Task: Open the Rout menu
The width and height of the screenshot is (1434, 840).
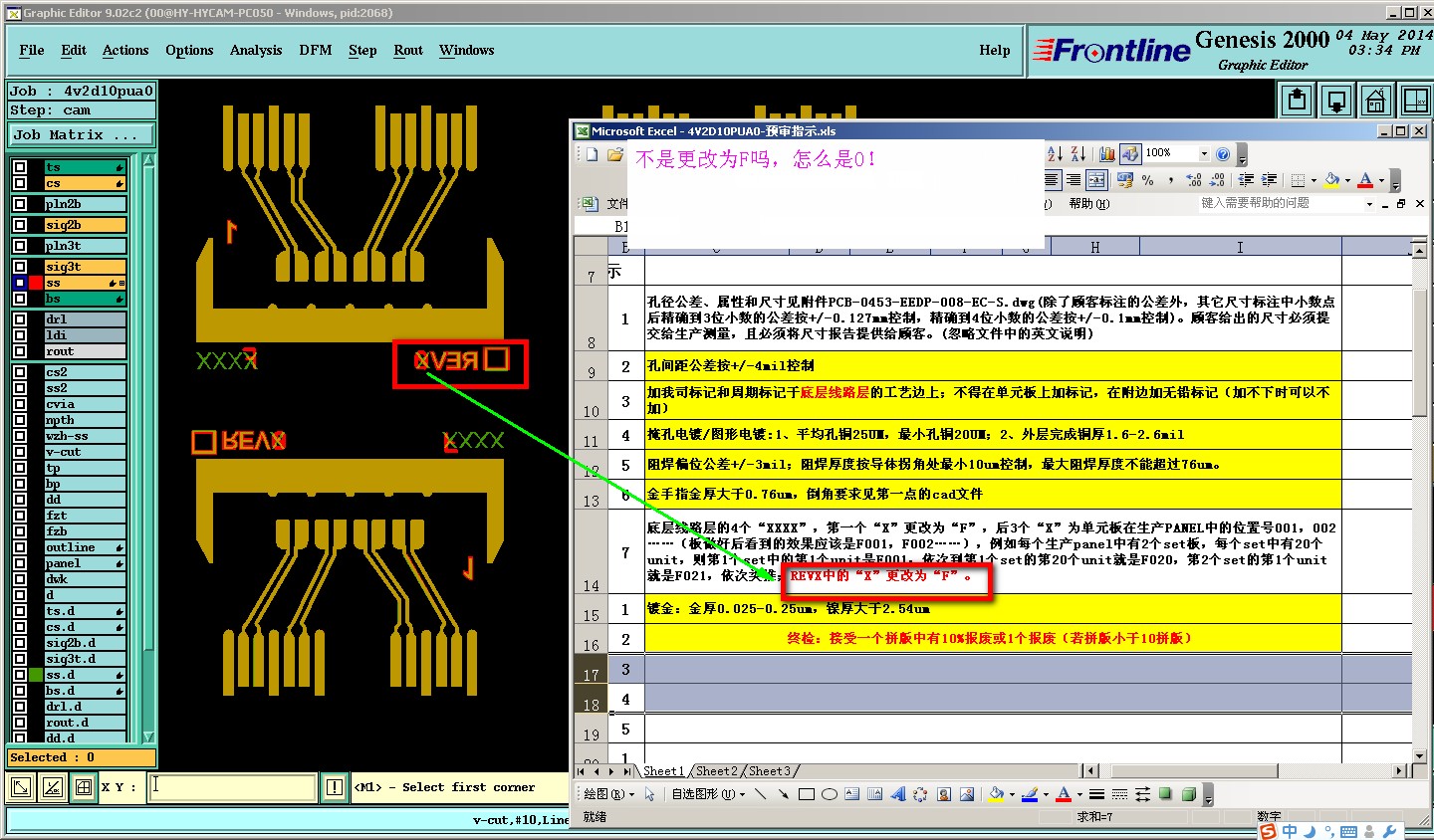Action: [x=408, y=50]
